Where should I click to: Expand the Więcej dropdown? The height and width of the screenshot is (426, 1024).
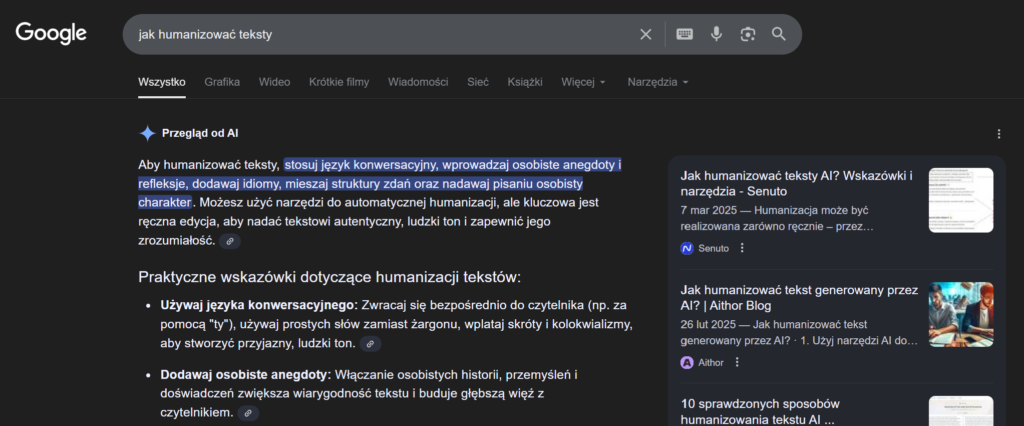click(x=583, y=82)
